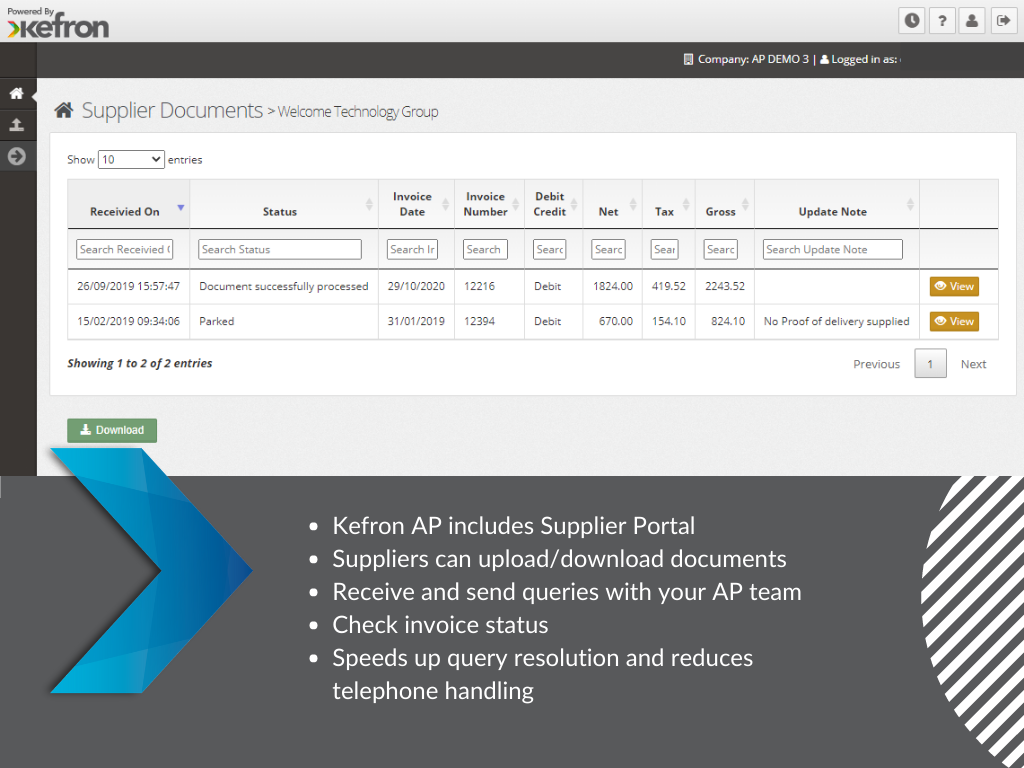View the Parked invoice 12394 document
This screenshot has width=1024, height=768.
[954, 321]
